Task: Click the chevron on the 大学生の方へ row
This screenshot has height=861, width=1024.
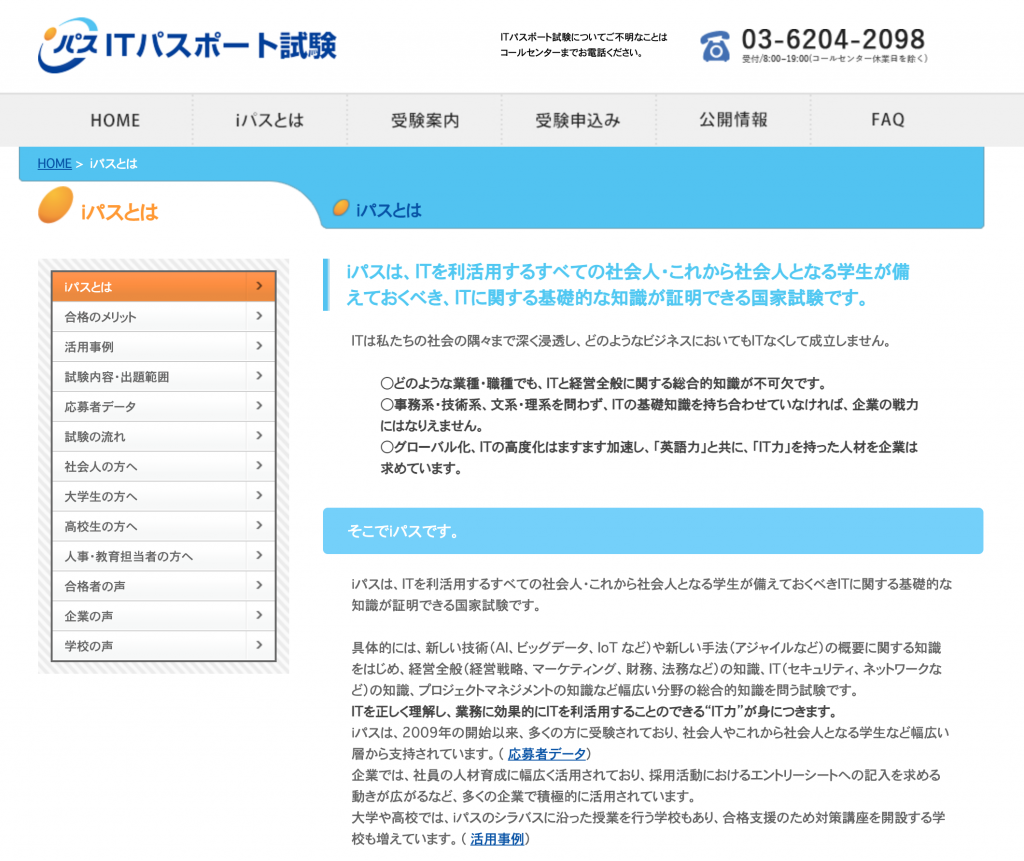Action: pyautogui.click(x=259, y=495)
